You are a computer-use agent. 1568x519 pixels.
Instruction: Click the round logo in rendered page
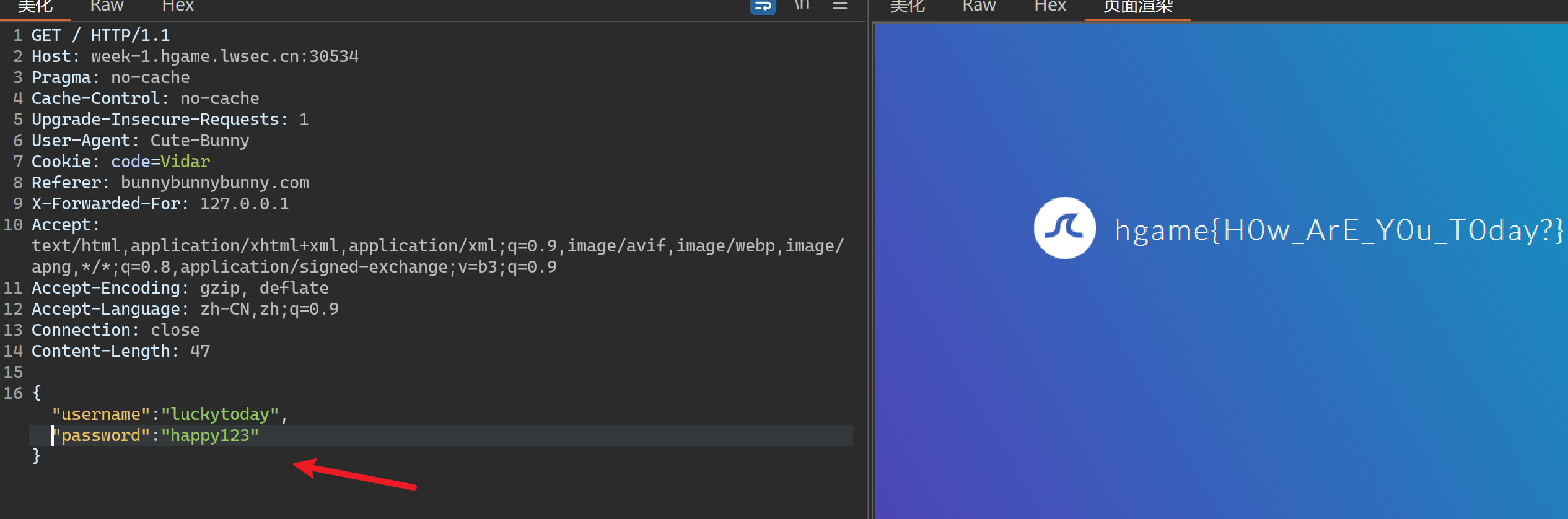click(x=1064, y=228)
